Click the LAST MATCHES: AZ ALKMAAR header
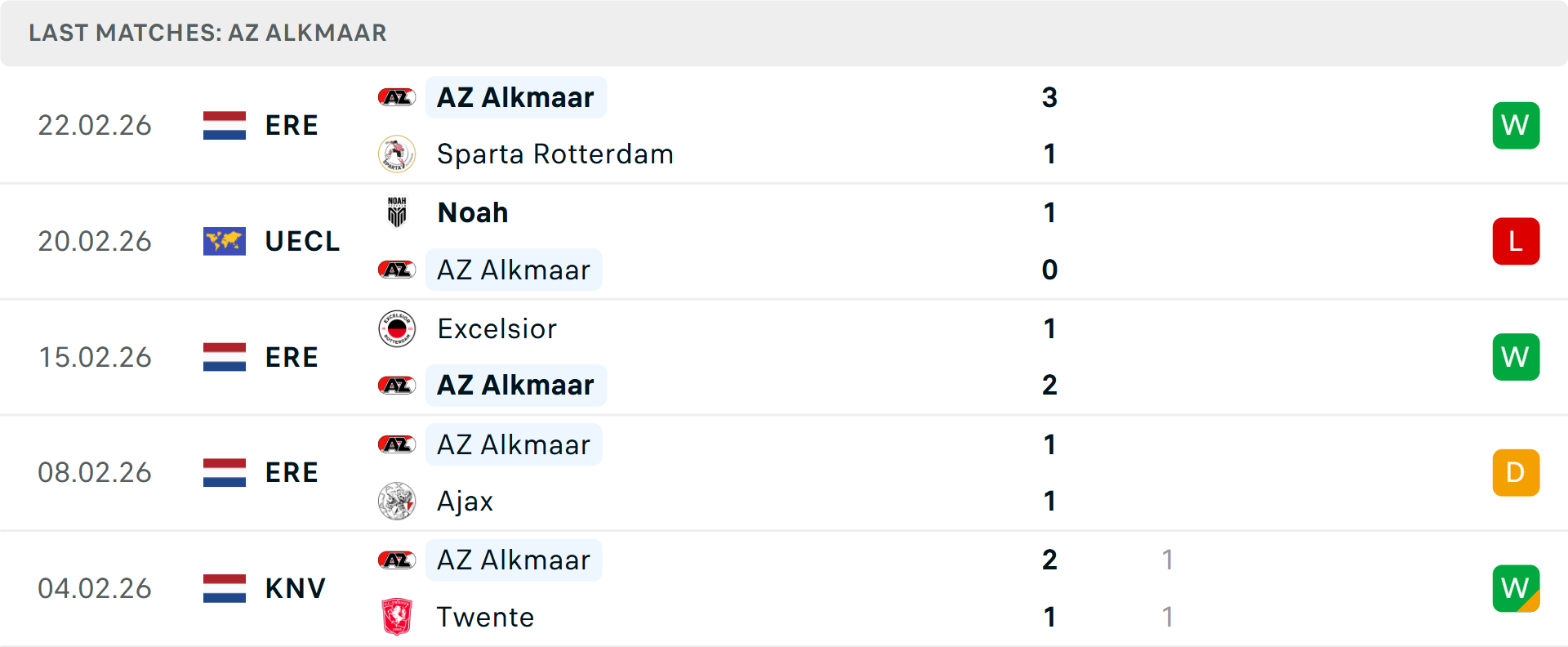The width and height of the screenshot is (1568, 647). [207, 33]
